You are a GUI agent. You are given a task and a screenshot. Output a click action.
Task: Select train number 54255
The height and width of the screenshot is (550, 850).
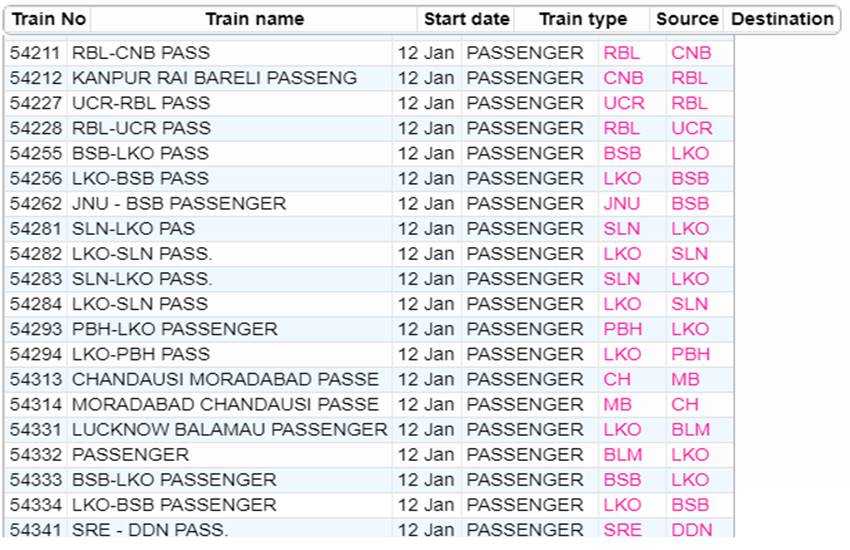pyautogui.click(x=36, y=154)
